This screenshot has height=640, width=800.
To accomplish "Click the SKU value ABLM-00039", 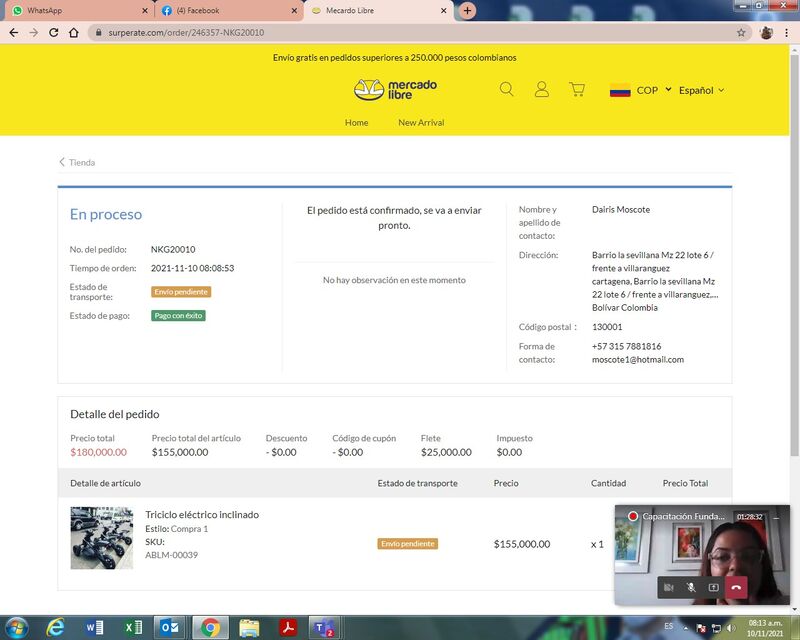I will pyautogui.click(x=171, y=555).
